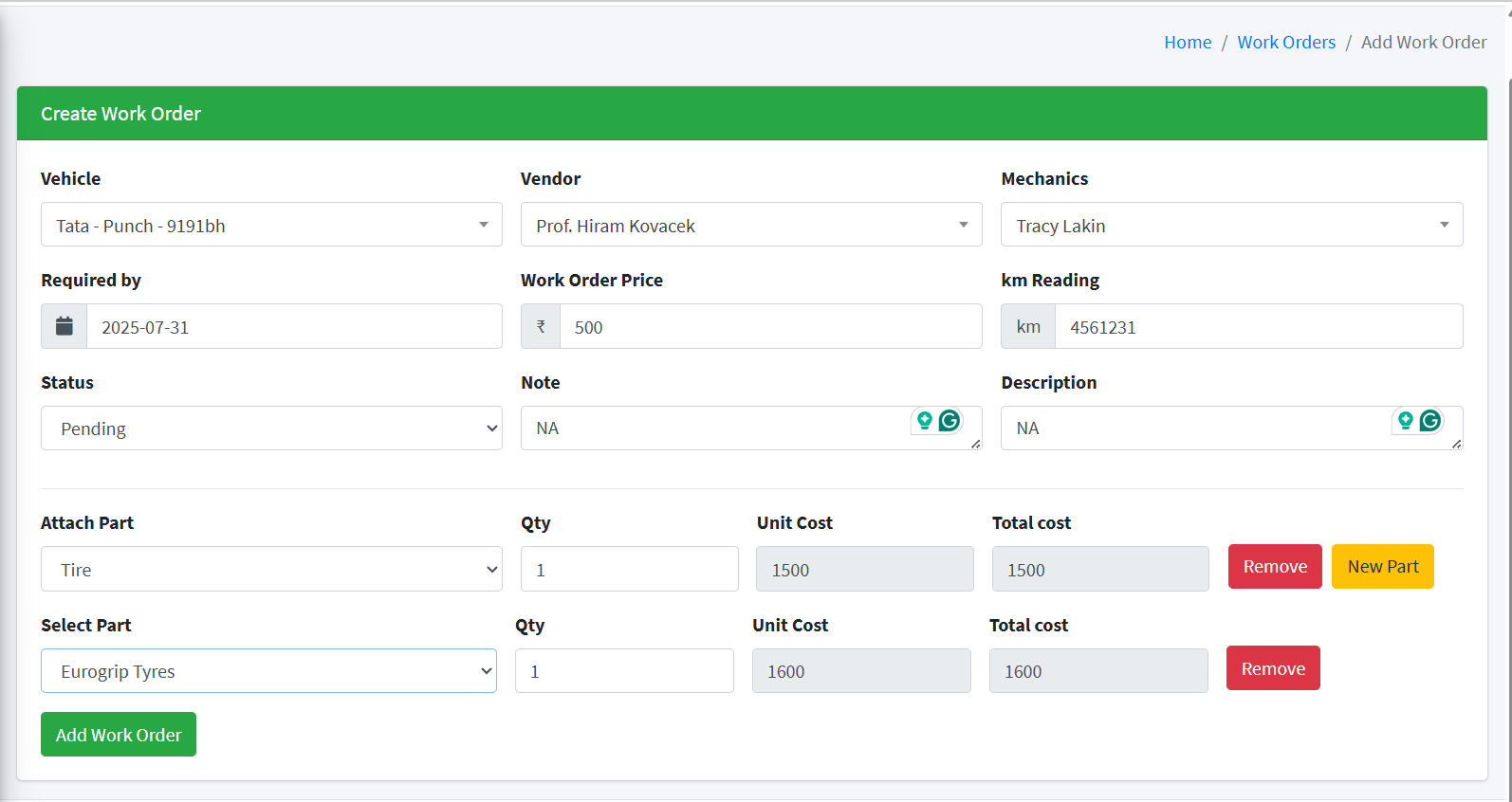The image size is (1512, 802).
Task: Click the calendar icon beside Required by
Action: tap(64, 326)
